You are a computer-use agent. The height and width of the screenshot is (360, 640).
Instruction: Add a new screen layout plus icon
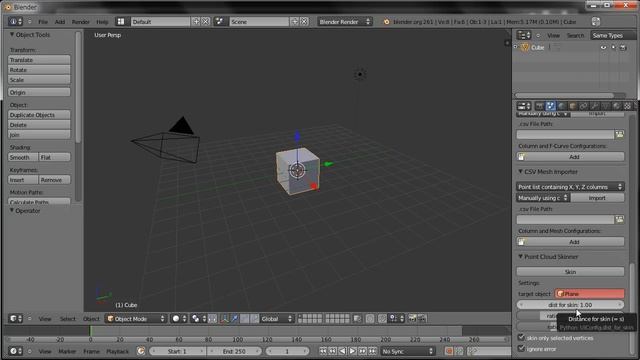[x=196, y=22]
